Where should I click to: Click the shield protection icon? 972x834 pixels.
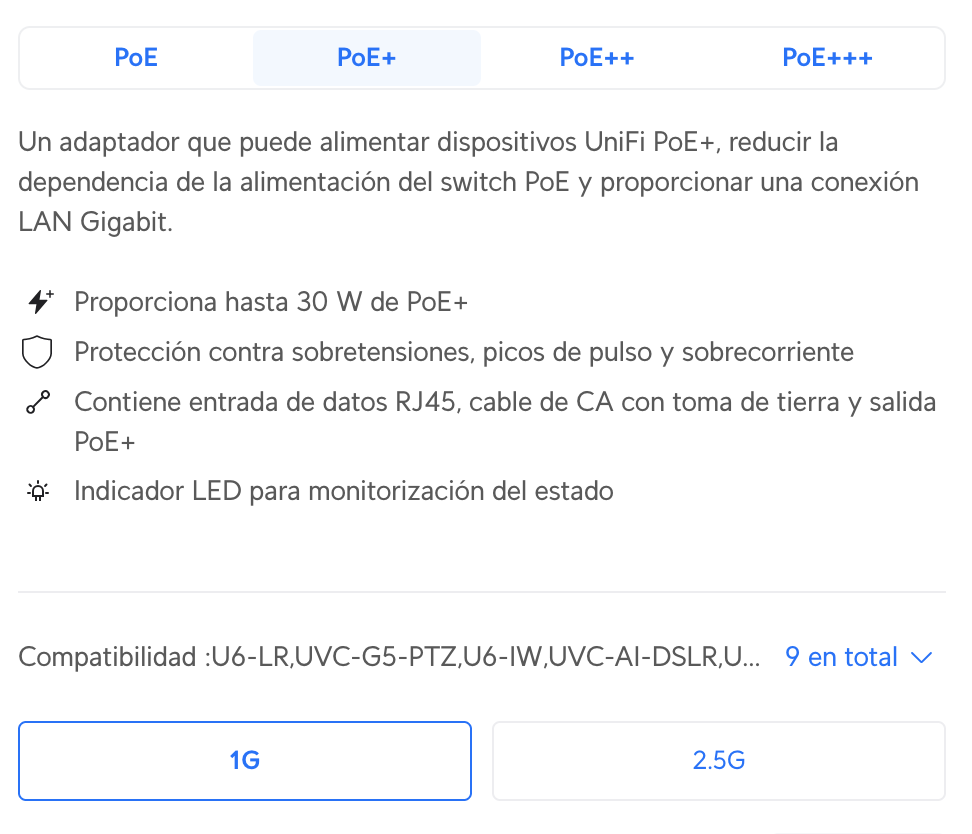[x=37, y=352]
